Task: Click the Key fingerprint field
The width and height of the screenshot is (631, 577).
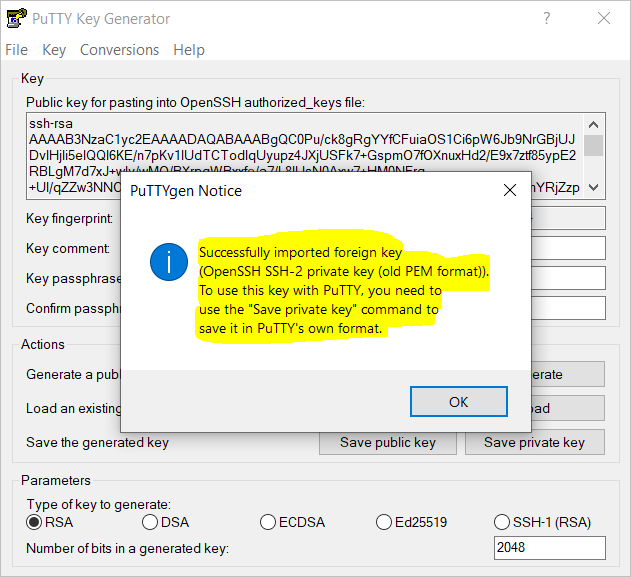Action: pos(568,218)
